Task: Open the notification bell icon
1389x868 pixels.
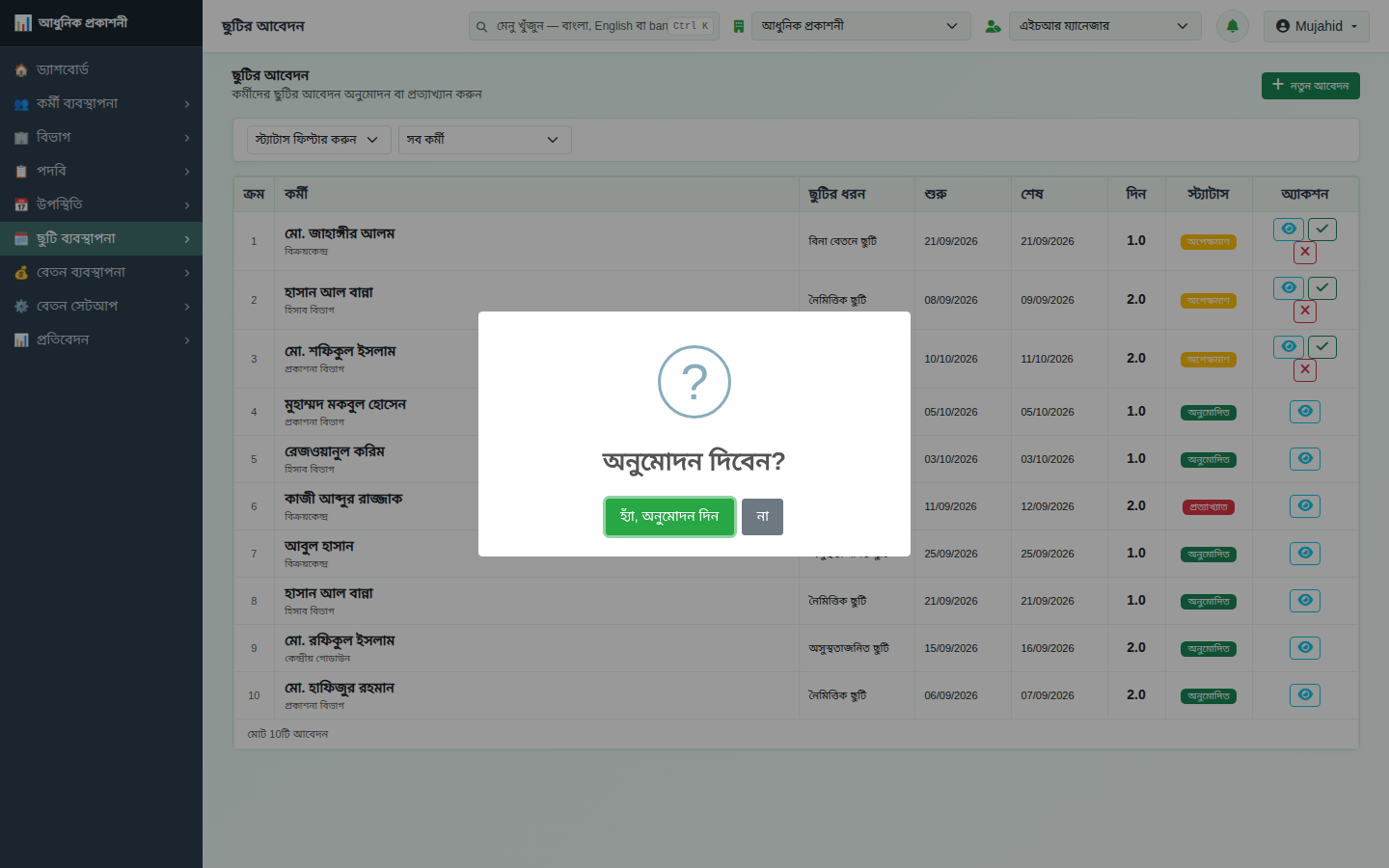Action: click(1233, 26)
